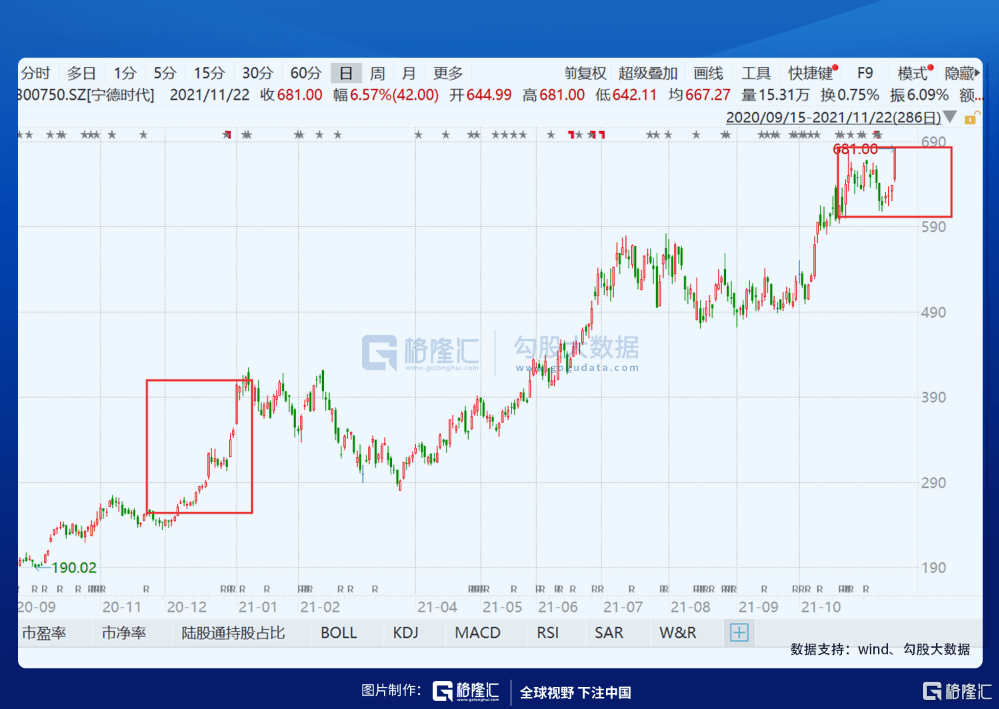
Task: Click the 390 price axis label
Action: 933,397
